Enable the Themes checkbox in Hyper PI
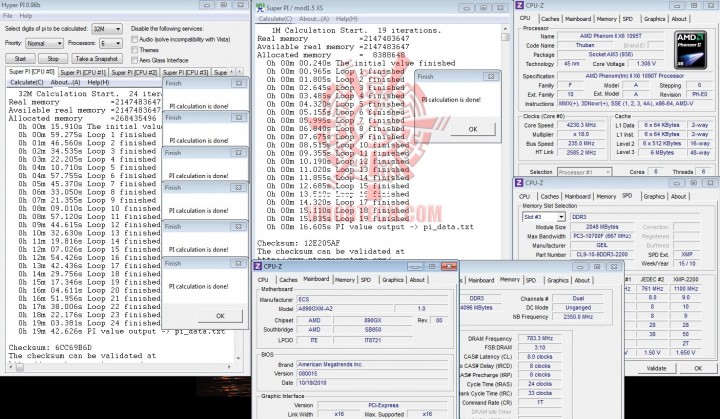The image size is (720, 419). point(135,50)
